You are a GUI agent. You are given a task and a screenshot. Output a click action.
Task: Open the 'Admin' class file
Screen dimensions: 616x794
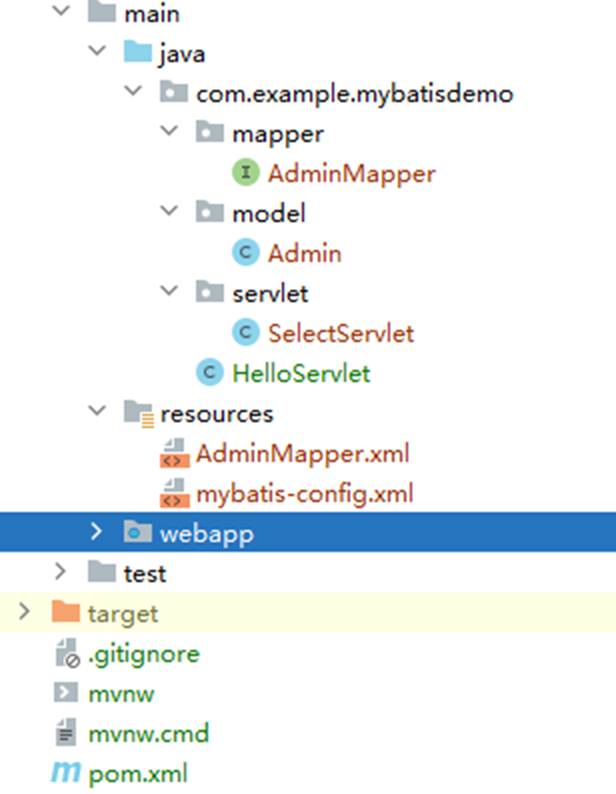304,253
